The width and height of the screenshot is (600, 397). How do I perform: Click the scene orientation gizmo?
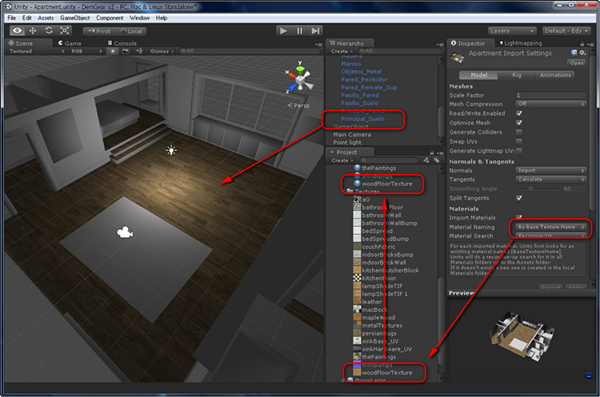pyautogui.click(x=300, y=78)
